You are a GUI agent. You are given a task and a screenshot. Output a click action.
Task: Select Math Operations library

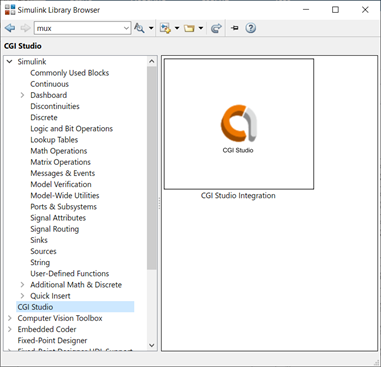click(59, 151)
